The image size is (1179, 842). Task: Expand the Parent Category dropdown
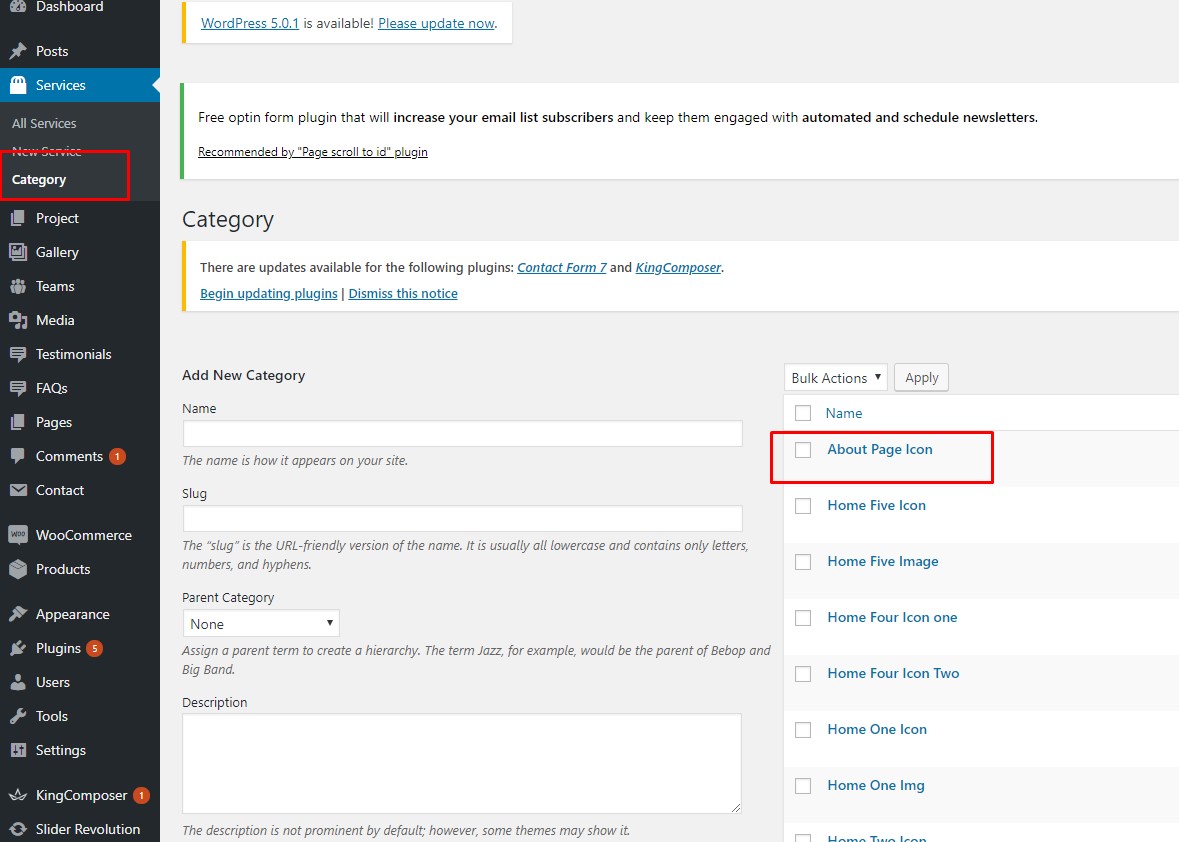[x=260, y=623]
